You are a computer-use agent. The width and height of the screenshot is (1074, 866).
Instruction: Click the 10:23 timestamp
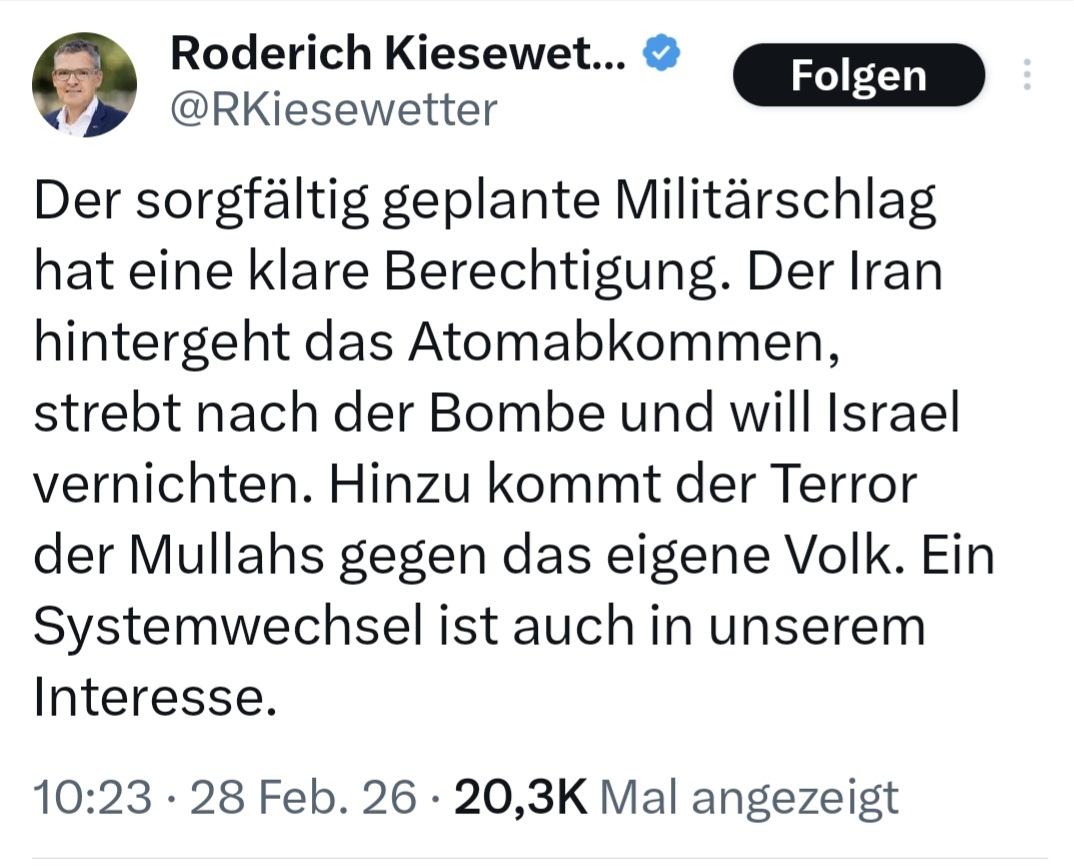(x=93, y=797)
